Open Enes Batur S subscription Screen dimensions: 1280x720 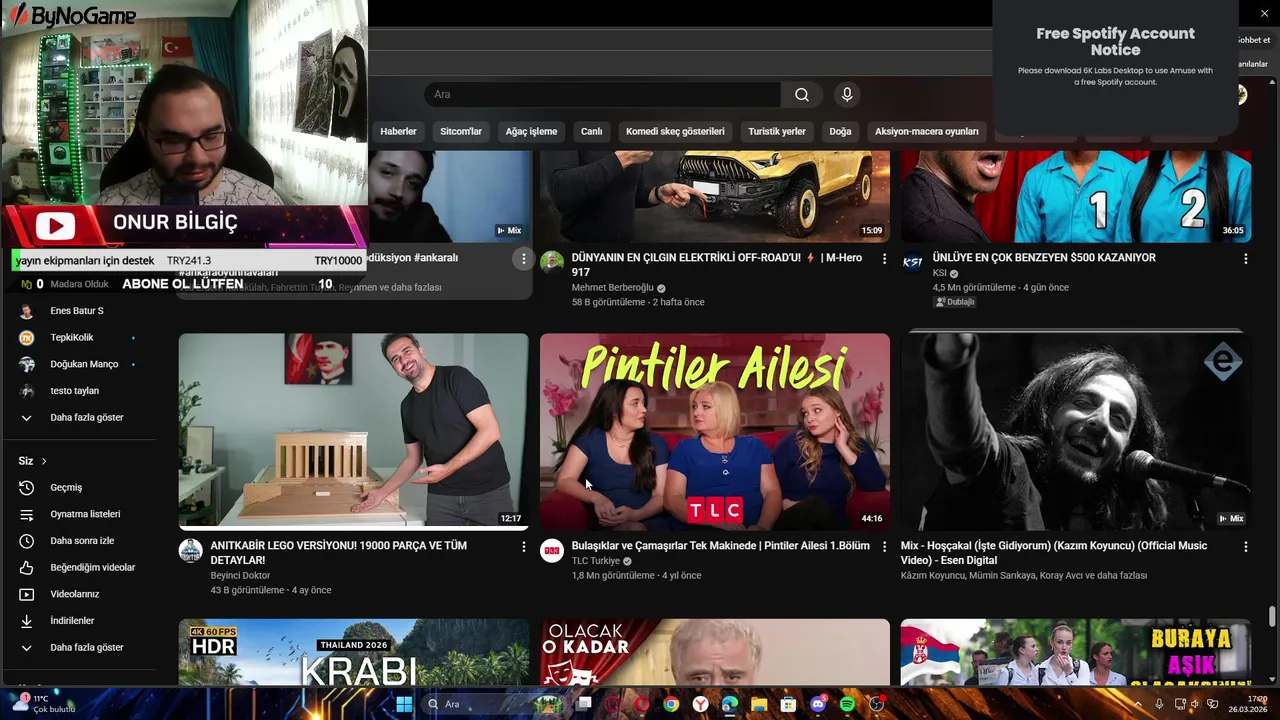point(77,311)
